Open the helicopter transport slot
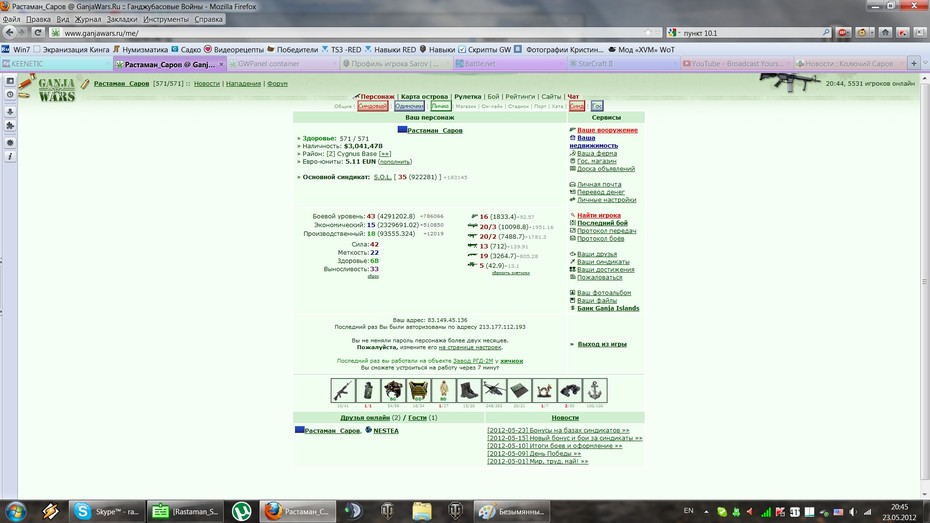Screen dimensions: 930x523 pos(494,391)
